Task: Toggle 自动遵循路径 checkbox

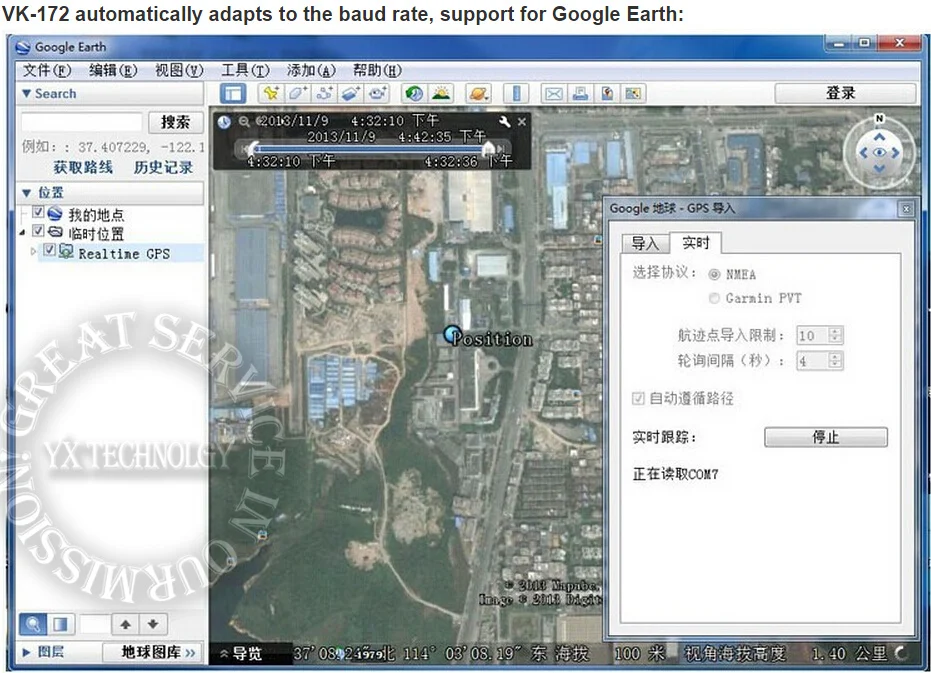Action: (x=638, y=398)
